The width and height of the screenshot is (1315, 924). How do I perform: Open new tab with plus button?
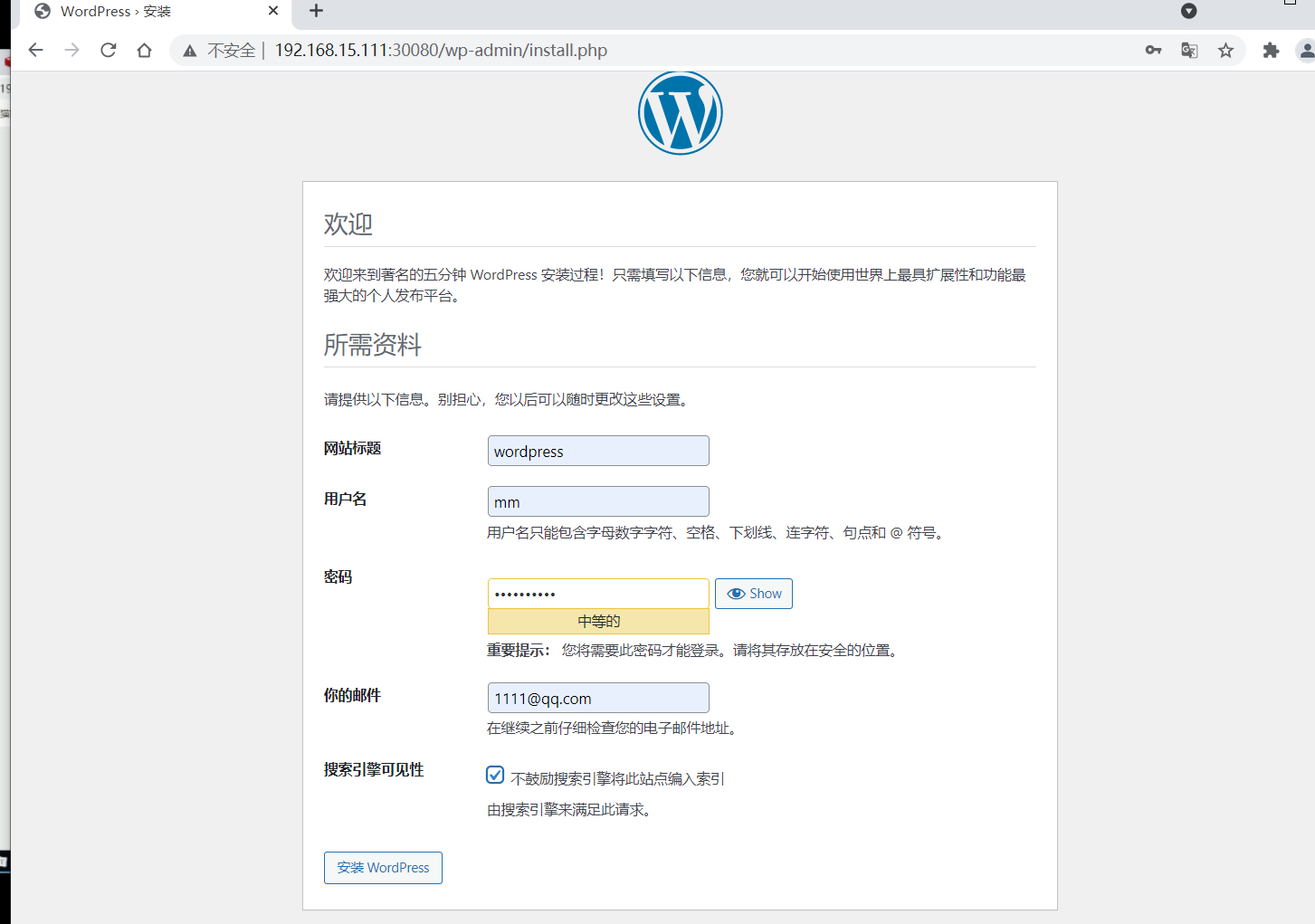[316, 11]
